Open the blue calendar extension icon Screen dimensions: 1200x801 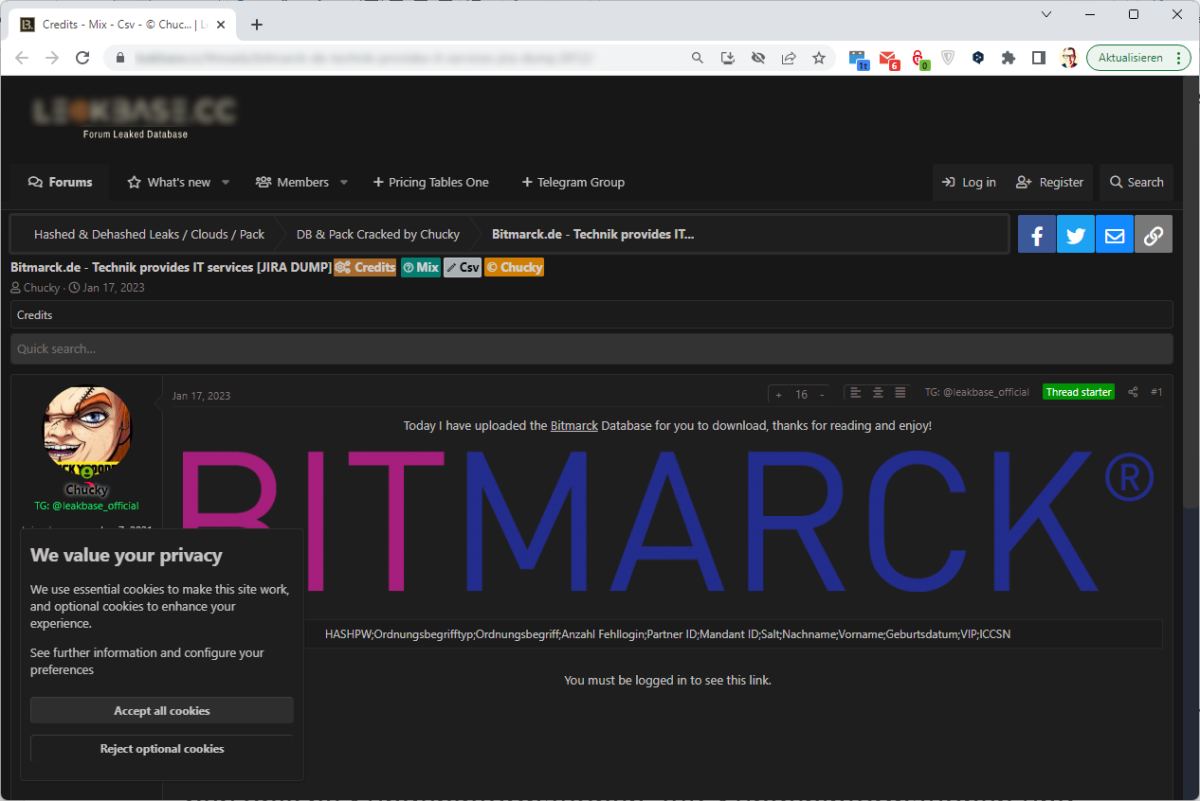click(858, 59)
